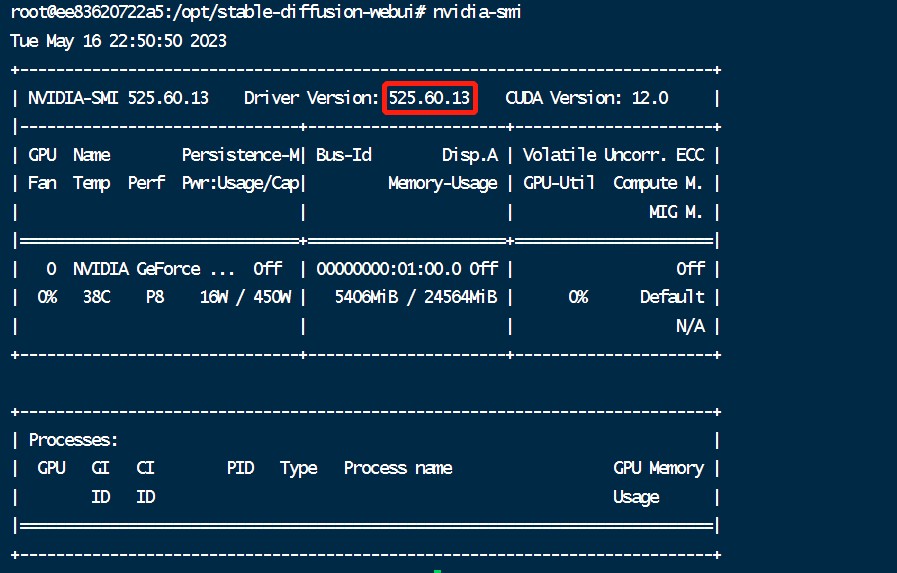Select the shell prompt root@ee83620722a5 text

[88, 11]
